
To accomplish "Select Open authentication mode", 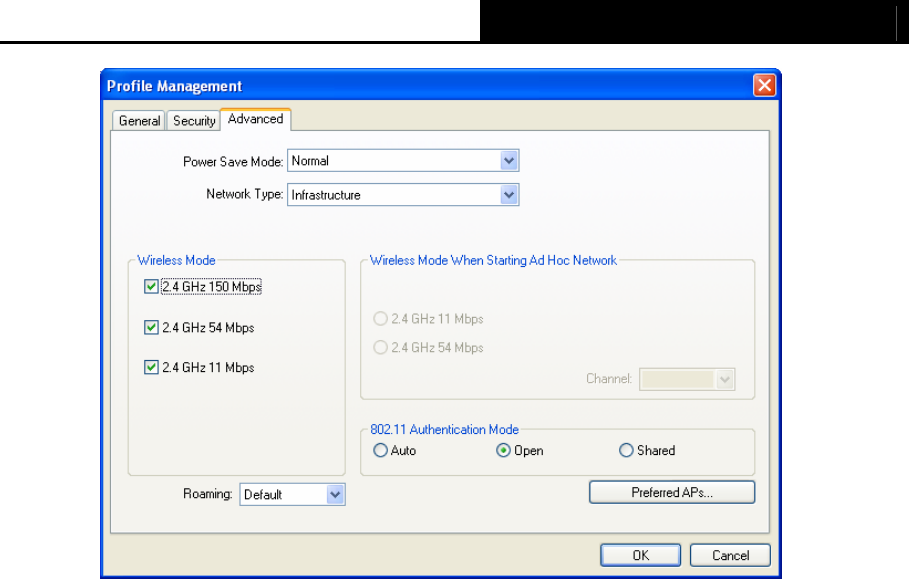I will pyautogui.click(x=503, y=450).
